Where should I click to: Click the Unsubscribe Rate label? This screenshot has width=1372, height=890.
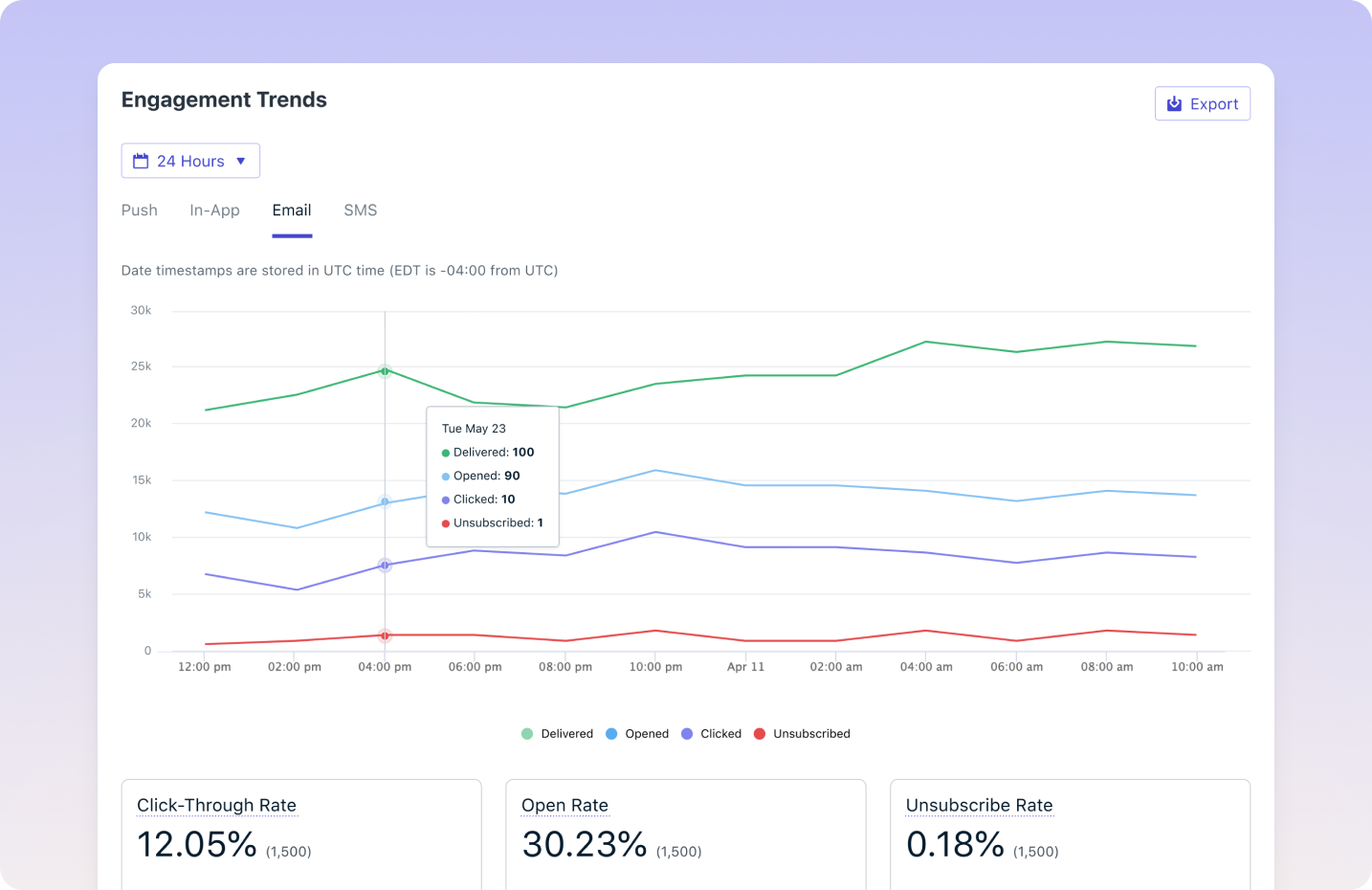[x=979, y=805]
